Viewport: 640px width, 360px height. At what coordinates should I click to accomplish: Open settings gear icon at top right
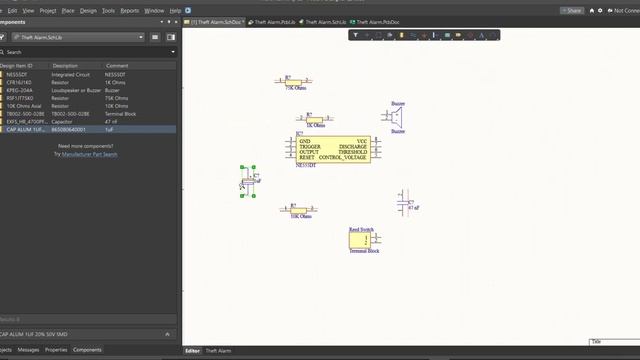pos(600,11)
